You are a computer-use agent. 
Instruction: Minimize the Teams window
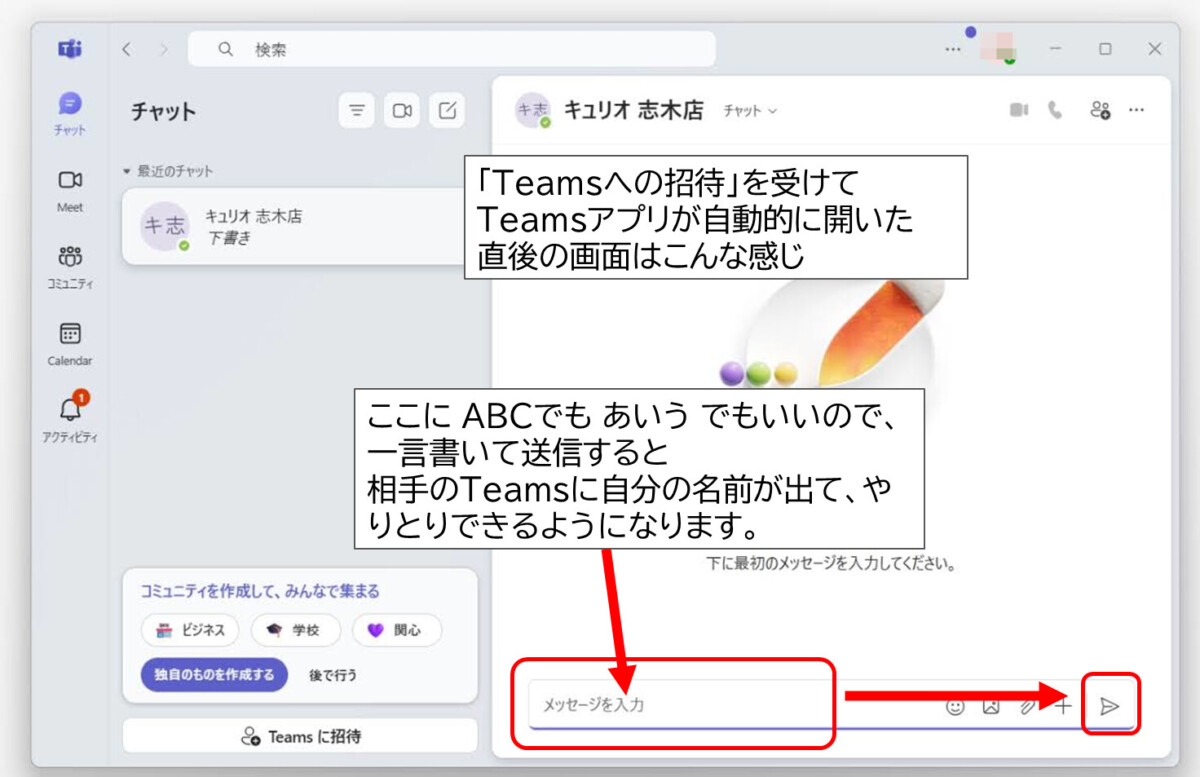click(1056, 49)
